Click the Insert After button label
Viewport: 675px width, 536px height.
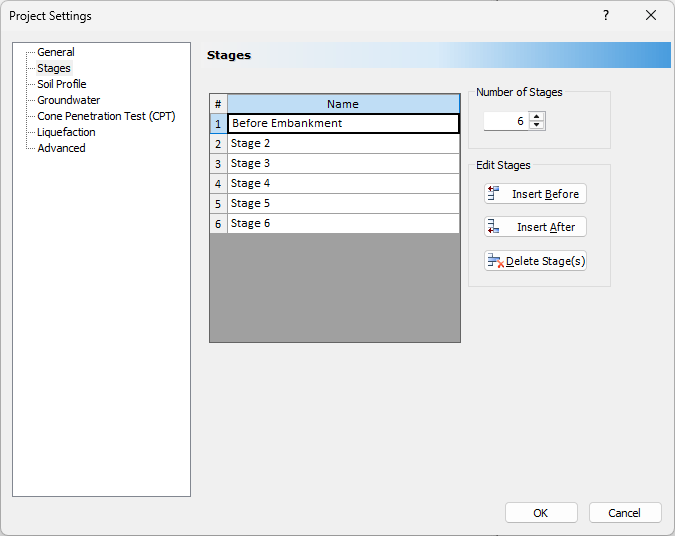546,227
